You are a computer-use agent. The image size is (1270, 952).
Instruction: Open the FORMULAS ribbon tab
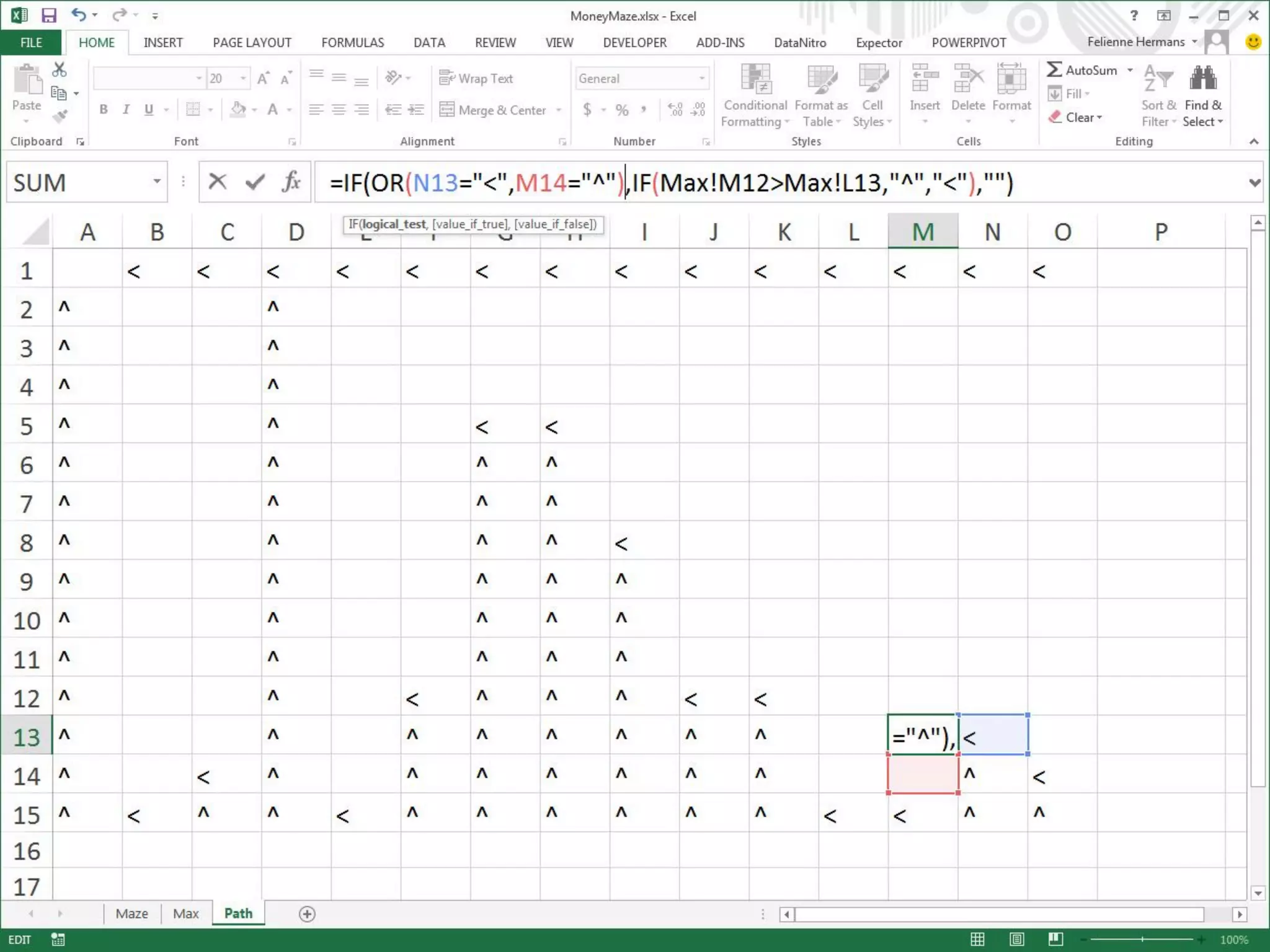[352, 43]
